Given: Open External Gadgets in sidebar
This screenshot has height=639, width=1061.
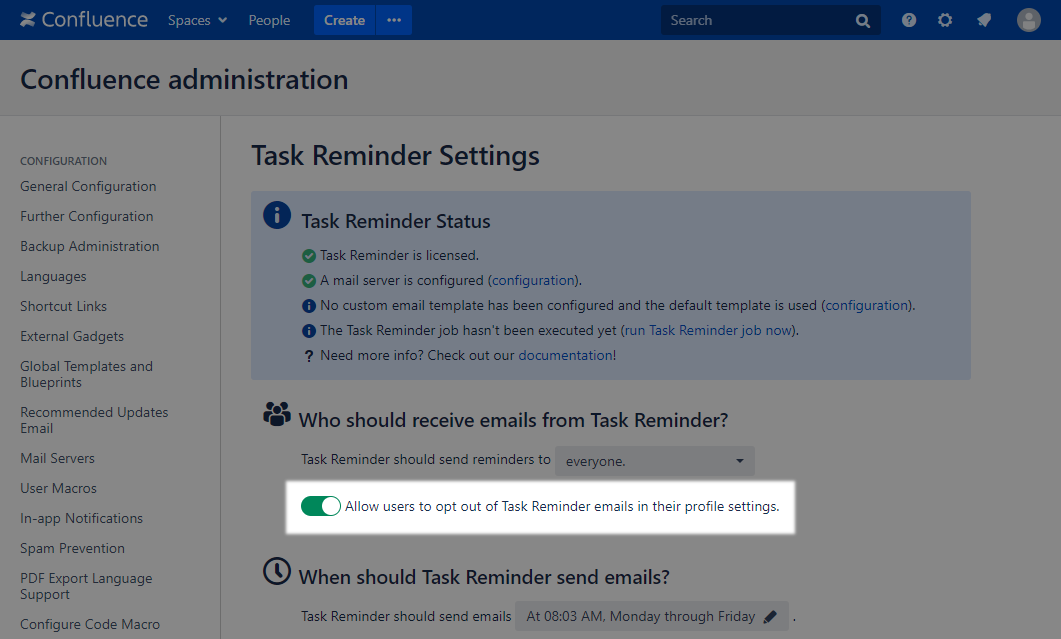Looking at the screenshot, I should [72, 336].
